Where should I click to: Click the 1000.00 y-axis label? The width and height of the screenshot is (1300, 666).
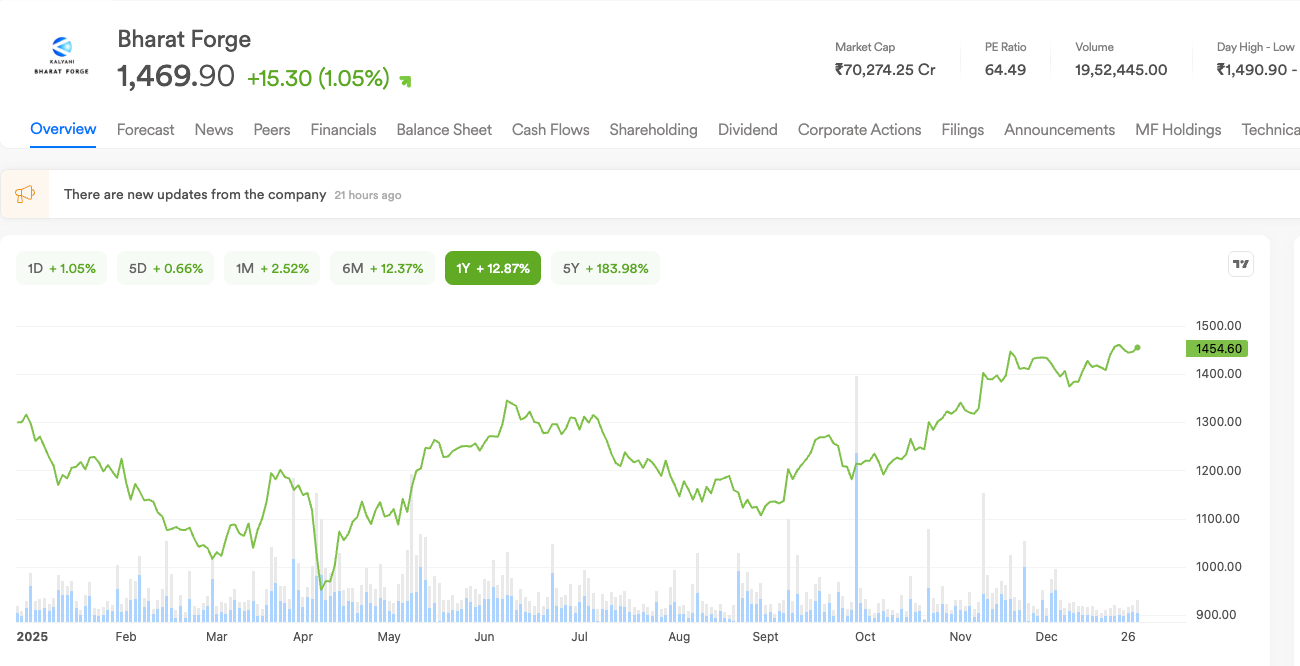pyautogui.click(x=1218, y=566)
